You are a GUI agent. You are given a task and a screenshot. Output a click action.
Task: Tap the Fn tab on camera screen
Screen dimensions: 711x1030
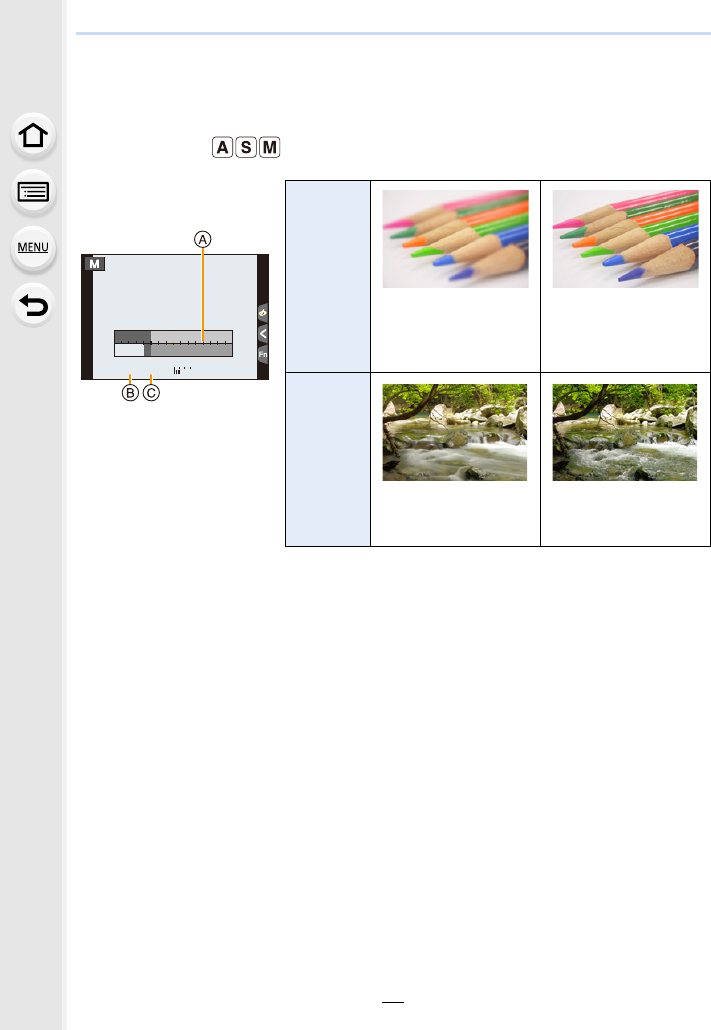(x=263, y=355)
